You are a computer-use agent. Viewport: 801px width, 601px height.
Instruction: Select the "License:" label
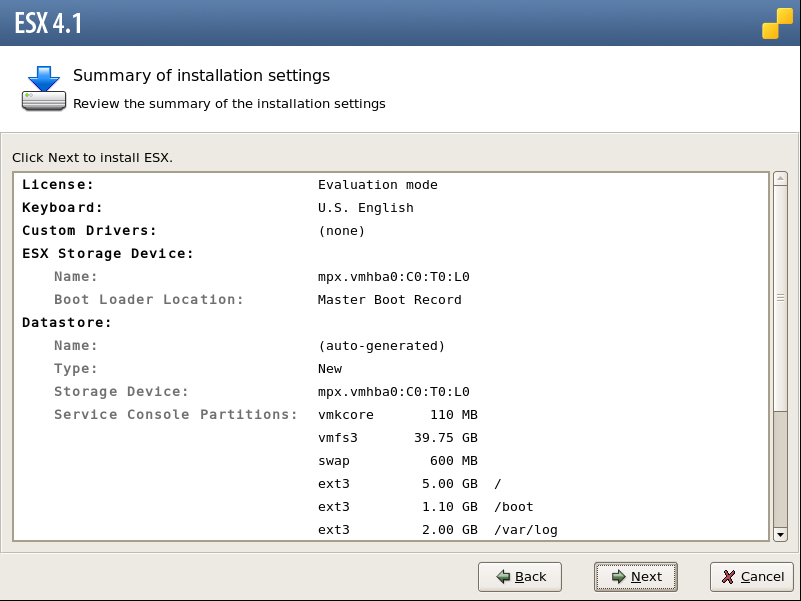[x=58, y=184]
